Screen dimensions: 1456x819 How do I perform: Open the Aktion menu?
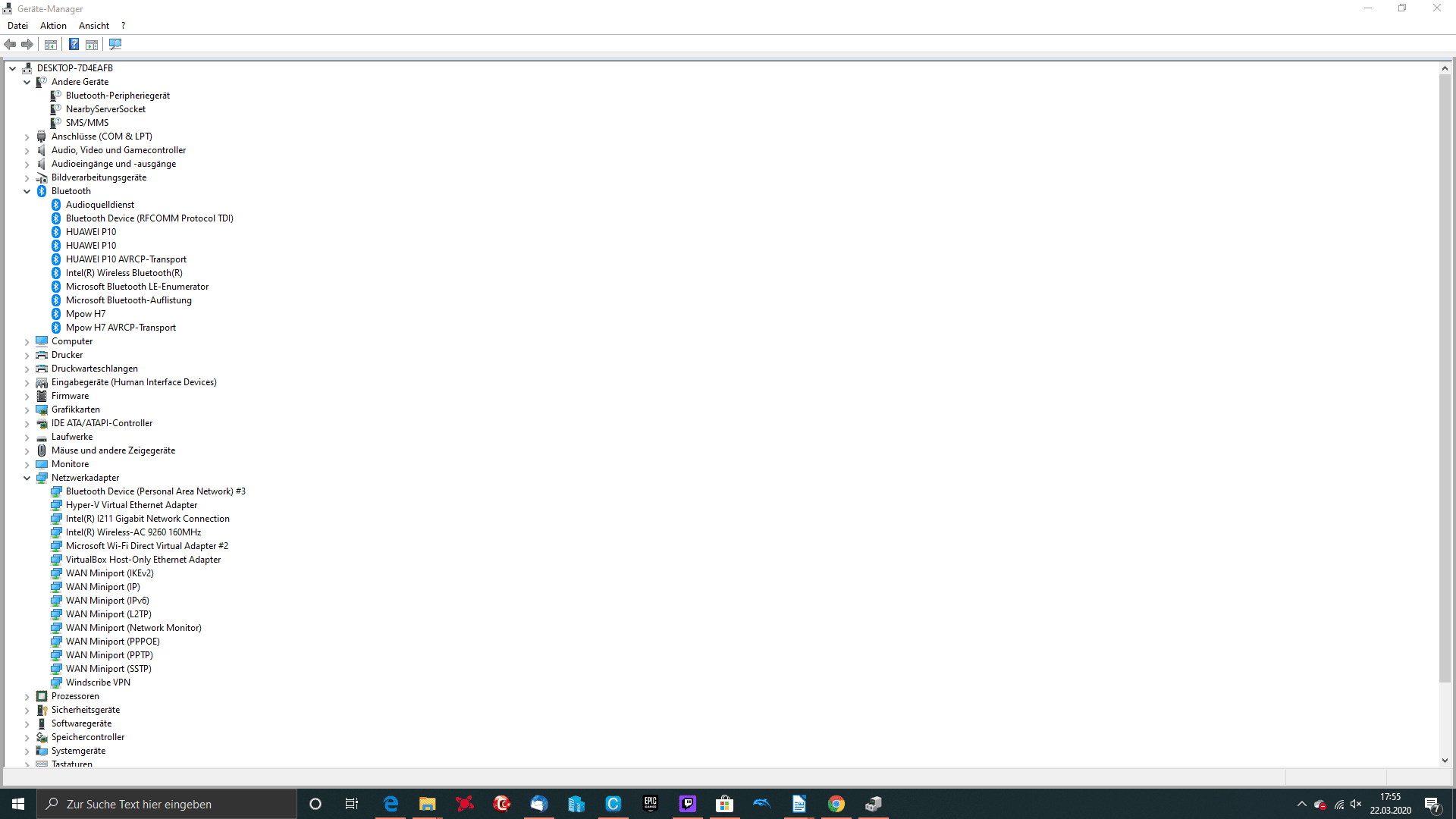pos(53,26)
